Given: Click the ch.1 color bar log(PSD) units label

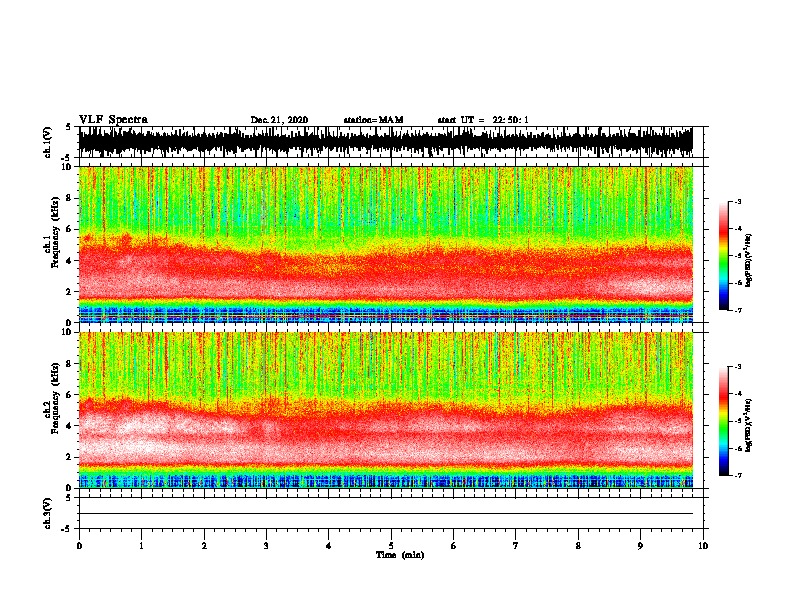Looking at the screenshot, I should click(x=749, y=260).
